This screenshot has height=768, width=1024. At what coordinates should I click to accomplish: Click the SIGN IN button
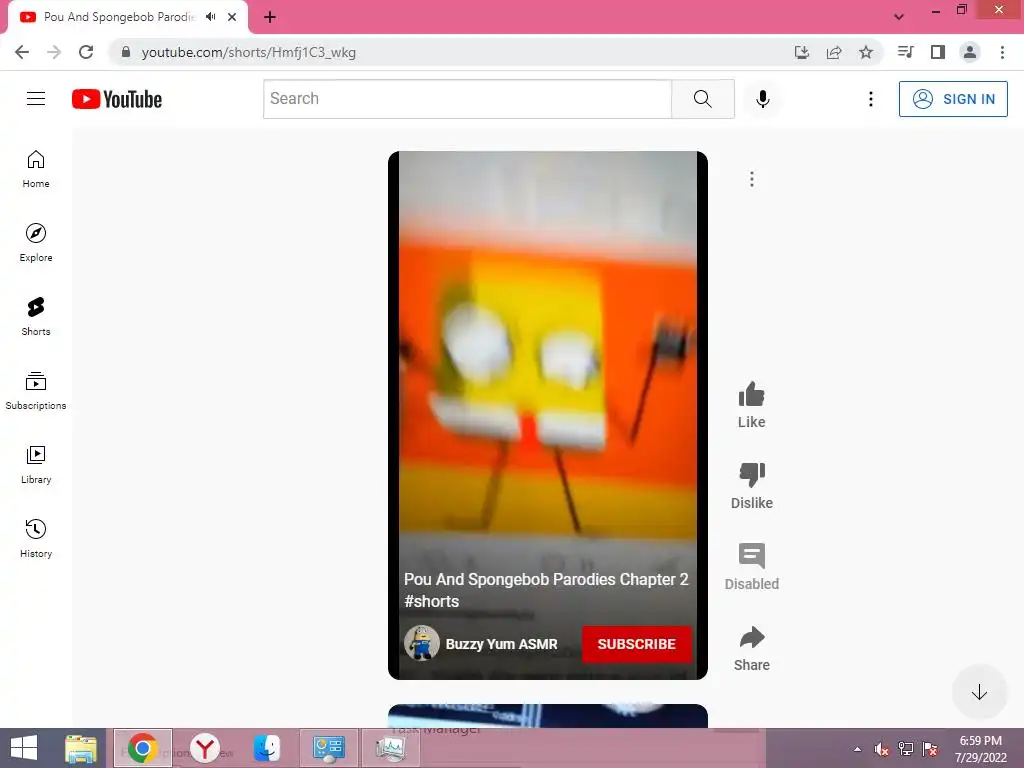tap(953, 99)
